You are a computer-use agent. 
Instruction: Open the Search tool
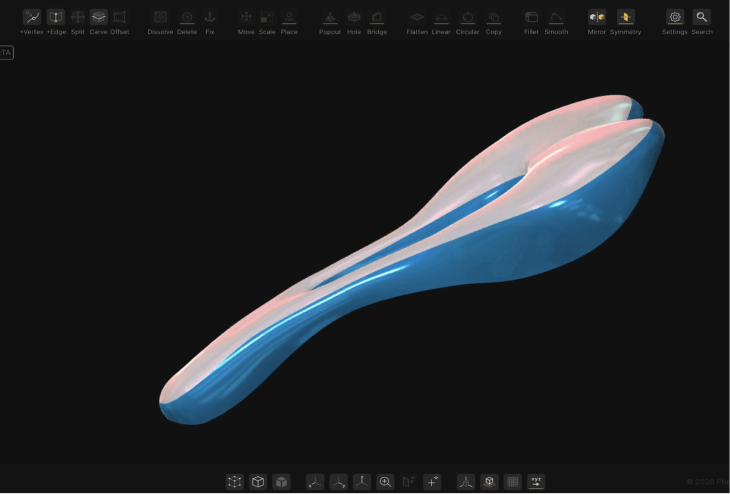[702, 18]
